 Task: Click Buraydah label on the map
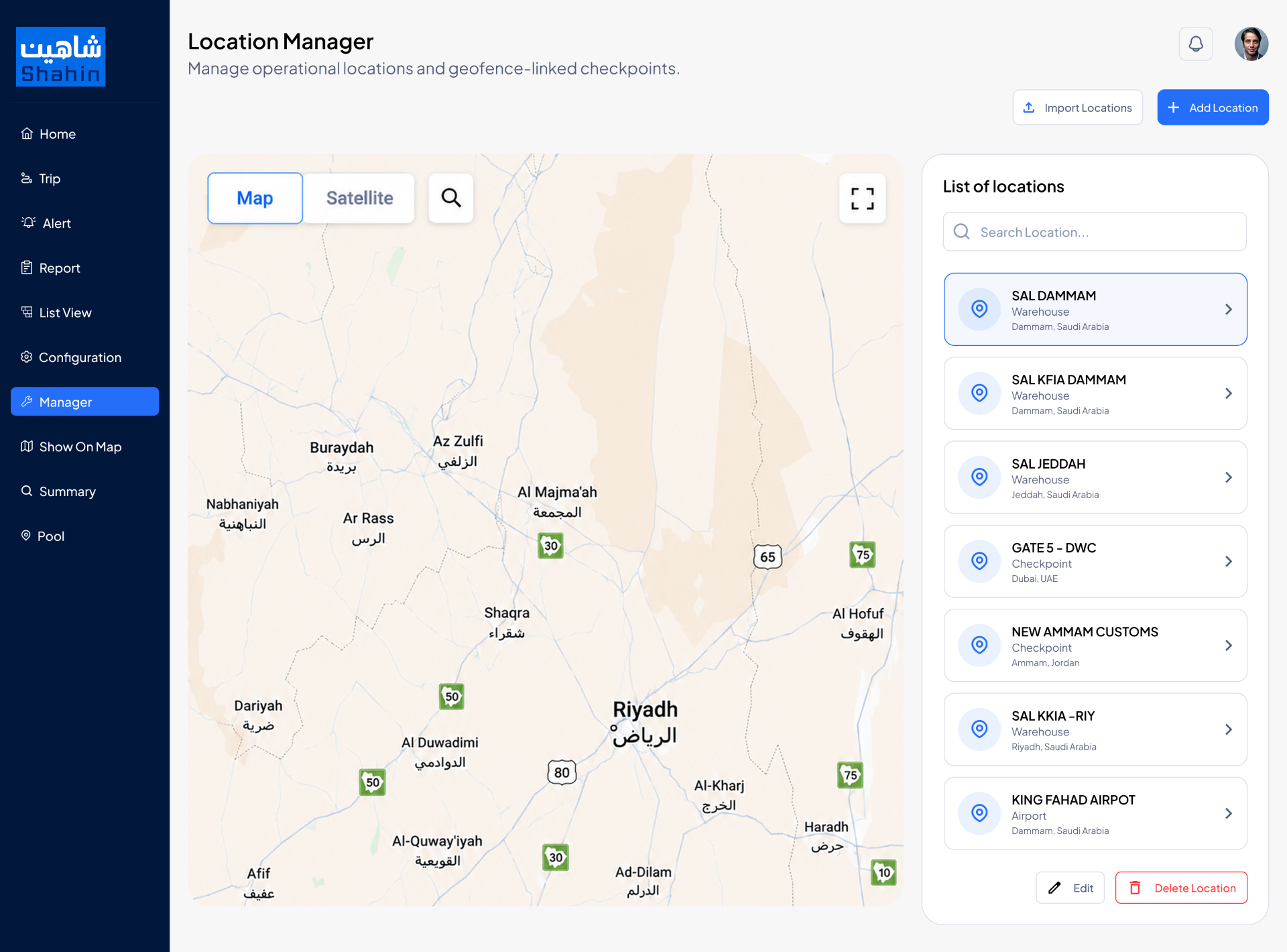(x=341, y=457)
